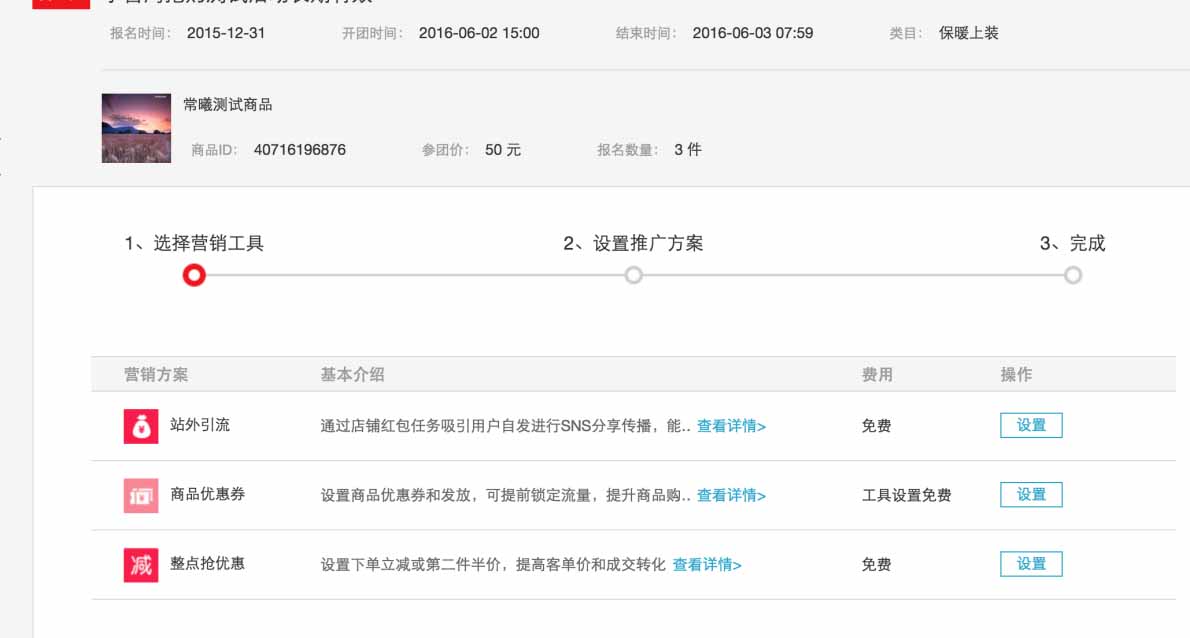Screen dimensions: 1190x638
Task: Click the 商品优惠券 pink coupon icon
Action: (141, 495)
